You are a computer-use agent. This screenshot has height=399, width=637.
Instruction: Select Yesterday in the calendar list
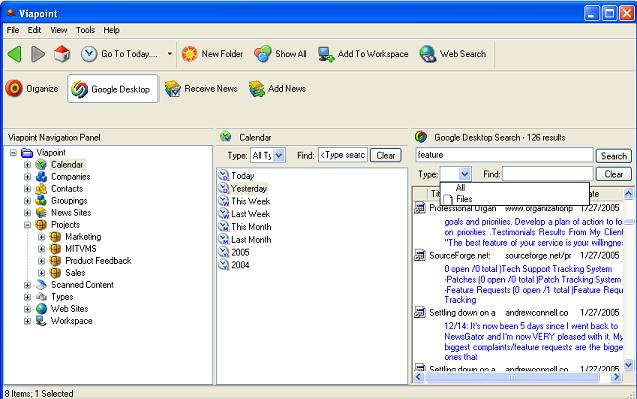(x=248, y=189)
